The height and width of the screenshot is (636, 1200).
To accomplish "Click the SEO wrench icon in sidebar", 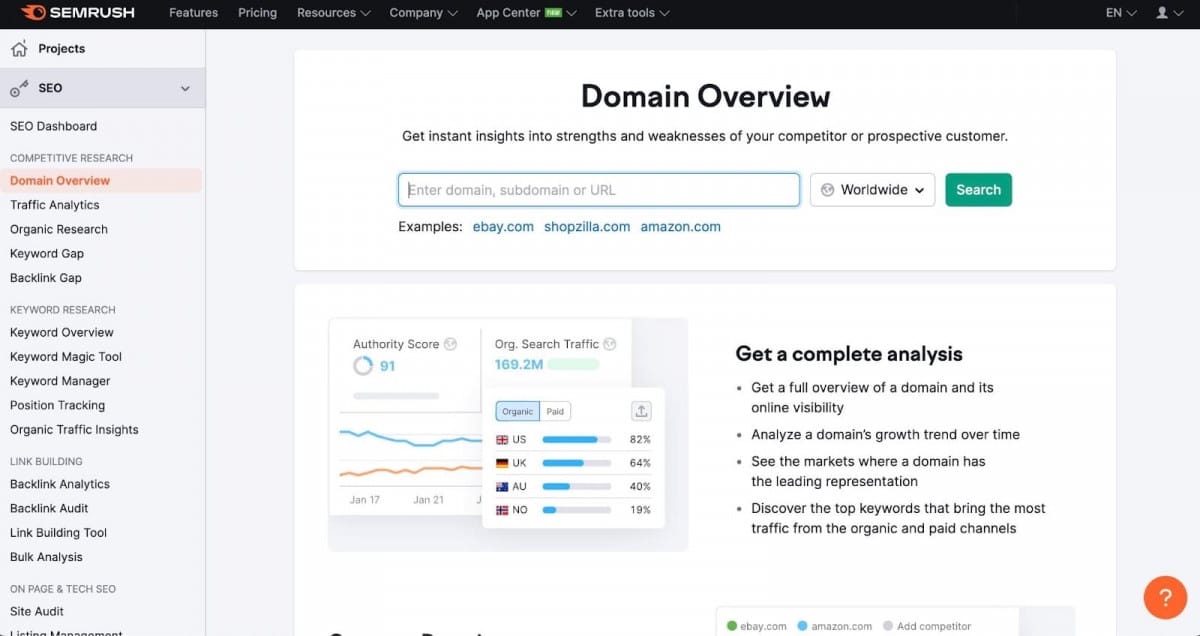I will point(18,88).
